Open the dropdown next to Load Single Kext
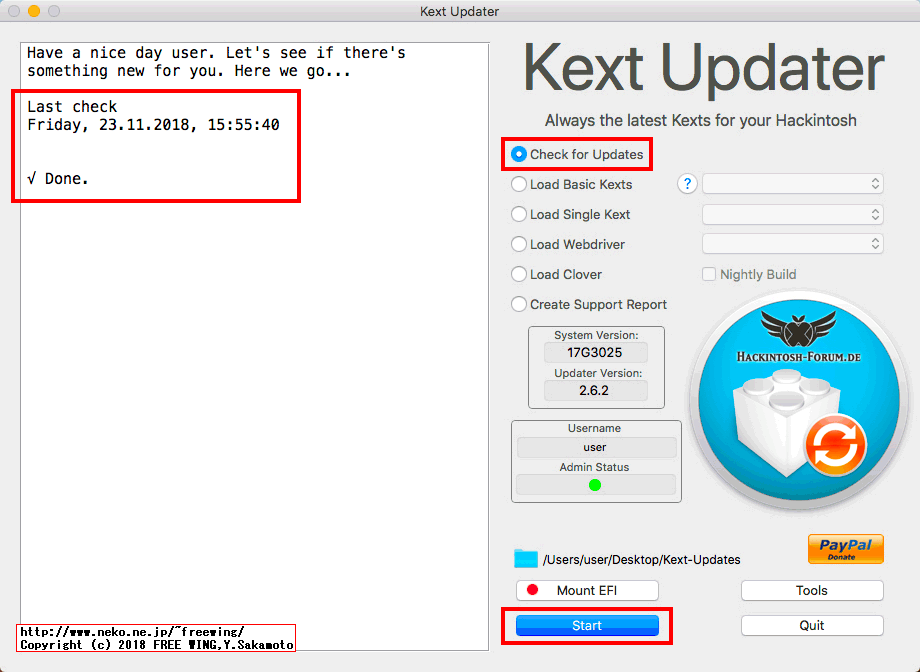 click(x=792, y=214)
